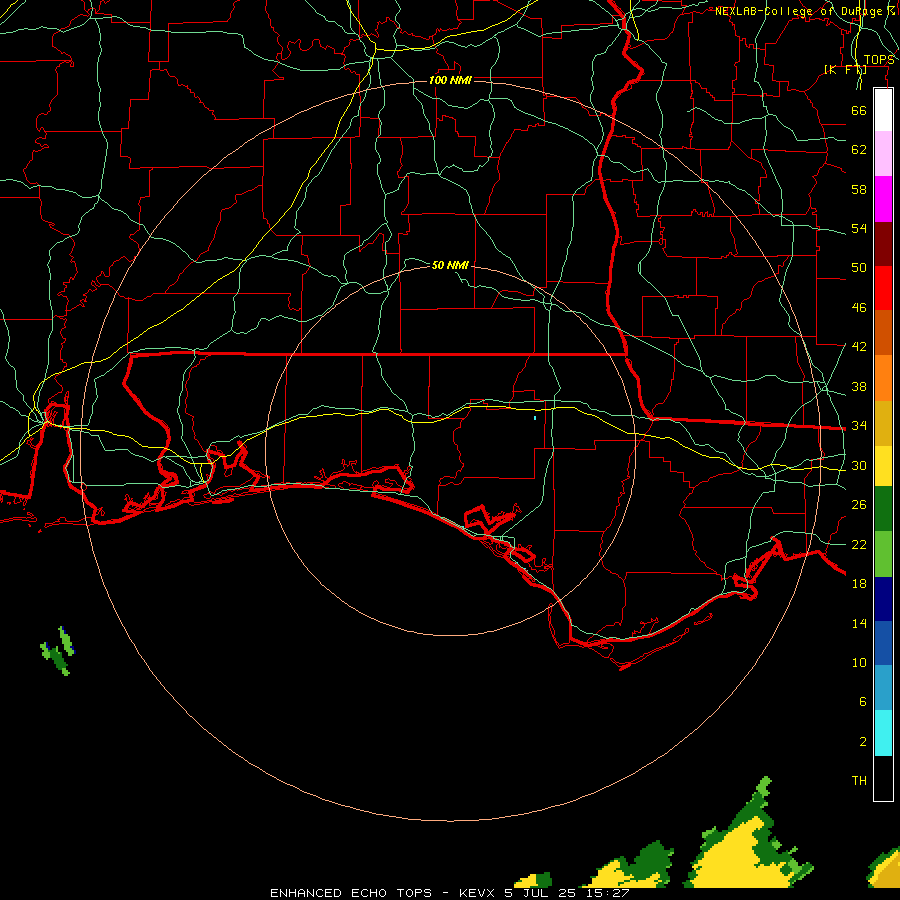Click the green echo cluster over the Gulf

point(57,652)
